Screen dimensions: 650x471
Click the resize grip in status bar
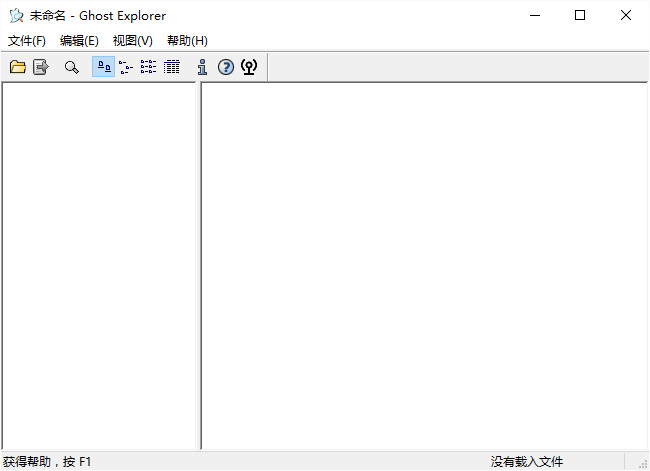pos(643,464)
